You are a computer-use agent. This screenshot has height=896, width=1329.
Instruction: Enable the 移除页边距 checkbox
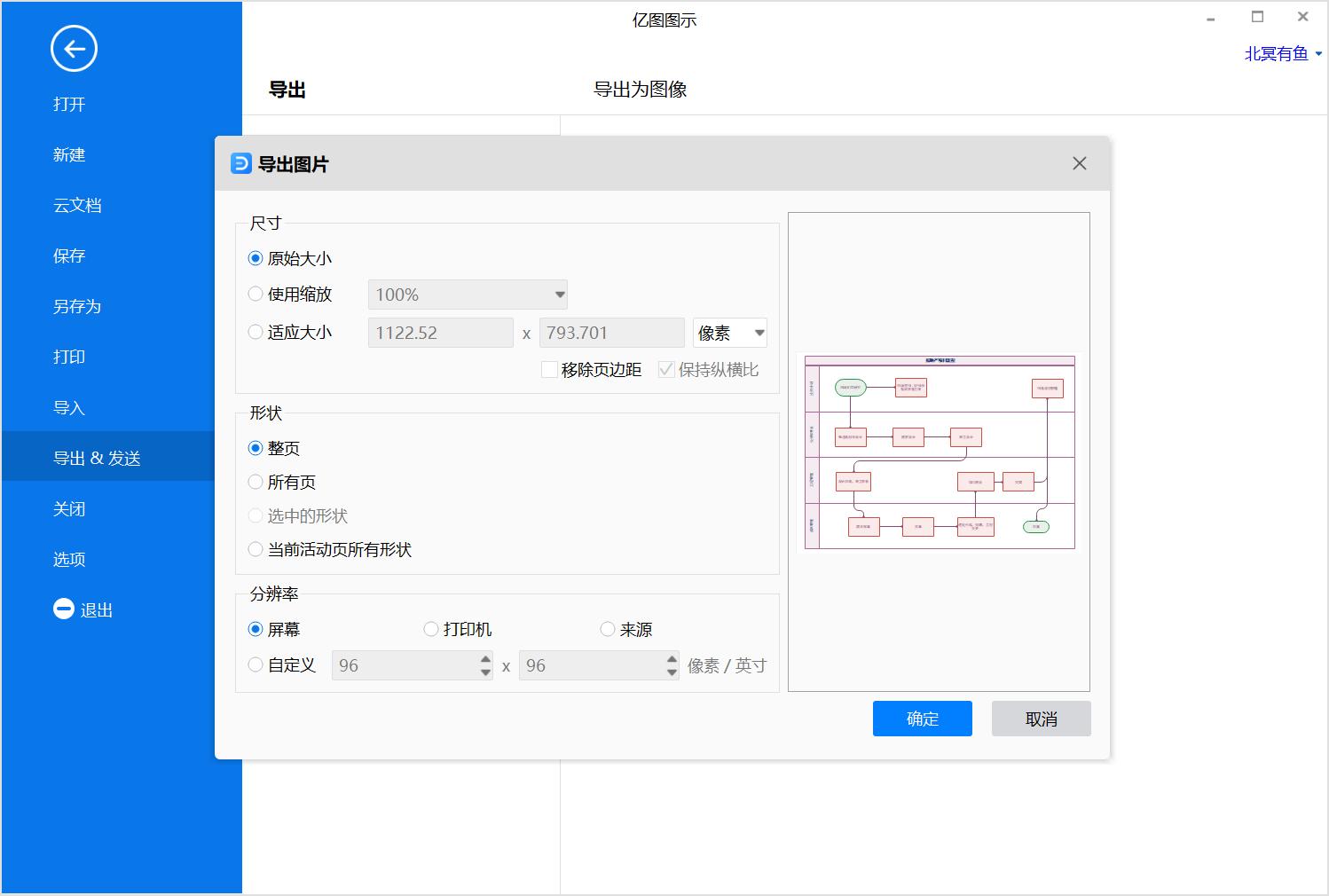[x=549, y=370]
